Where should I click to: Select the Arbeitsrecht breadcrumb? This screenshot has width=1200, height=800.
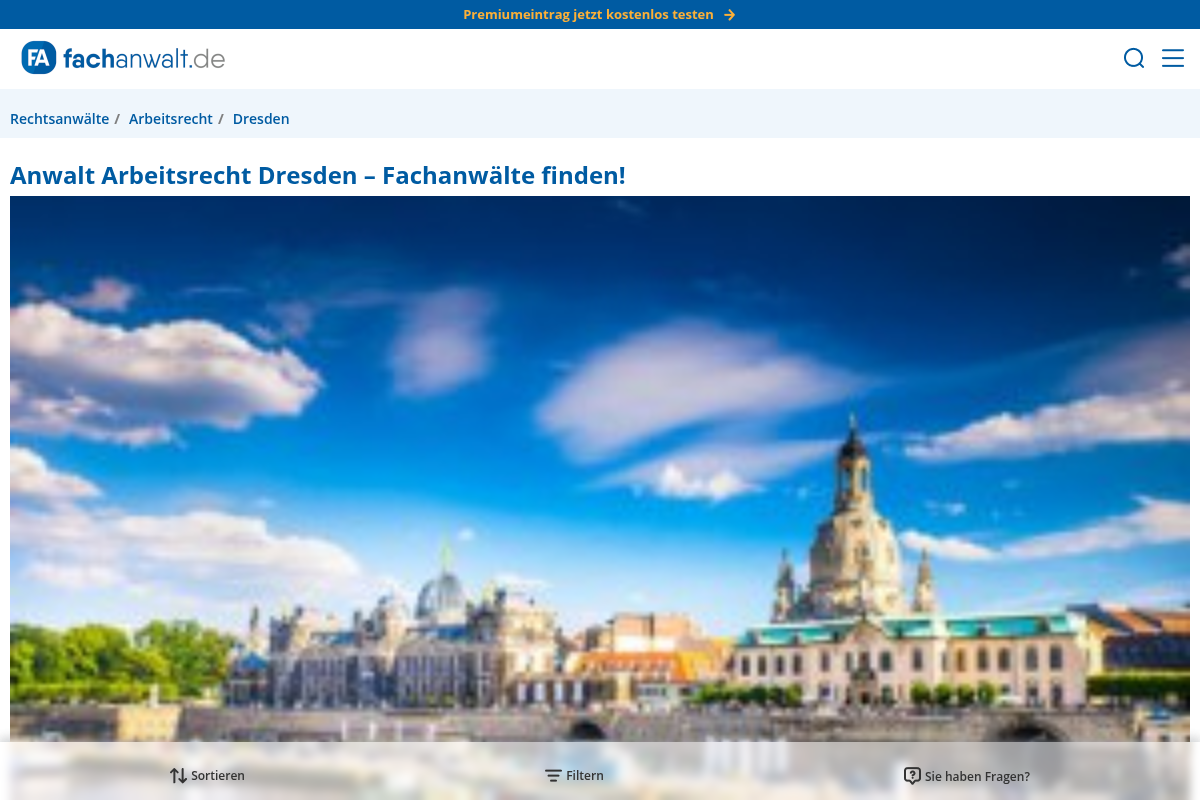coord(171,119)
